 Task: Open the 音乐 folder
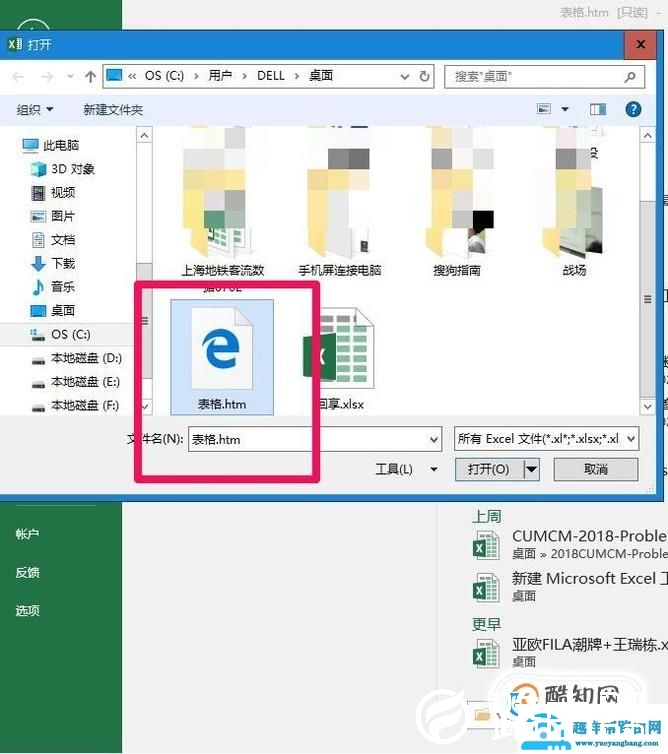click(x=53, y=287)
